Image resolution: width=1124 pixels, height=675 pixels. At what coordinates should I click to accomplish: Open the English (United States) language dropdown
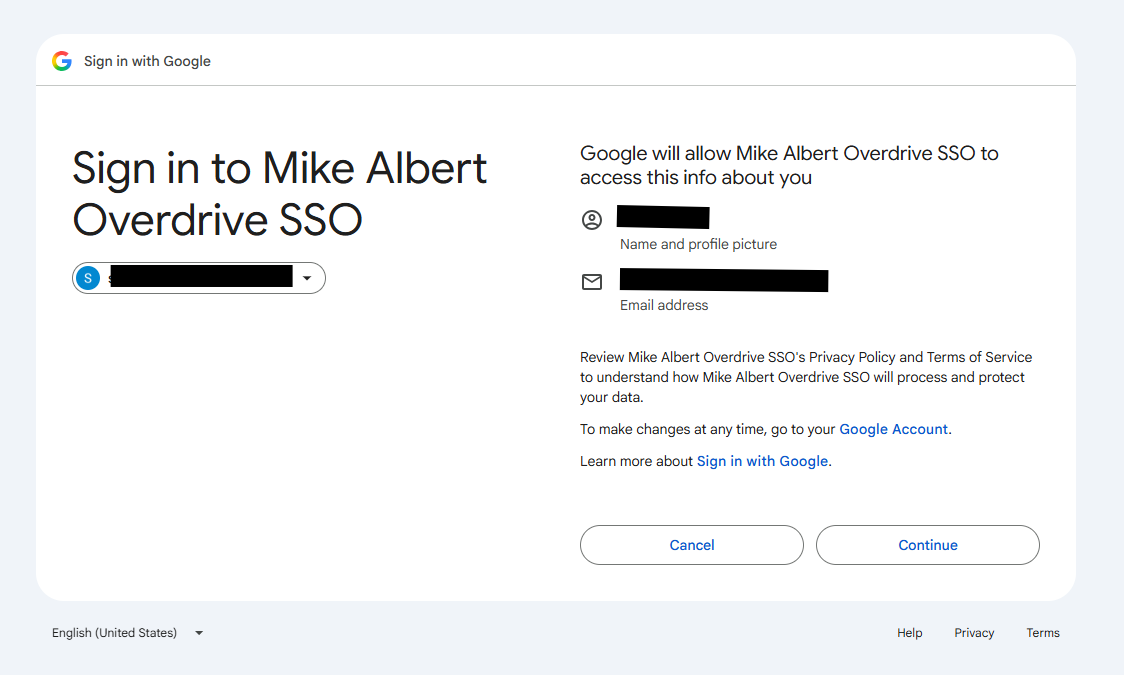[x=128, y=633]
